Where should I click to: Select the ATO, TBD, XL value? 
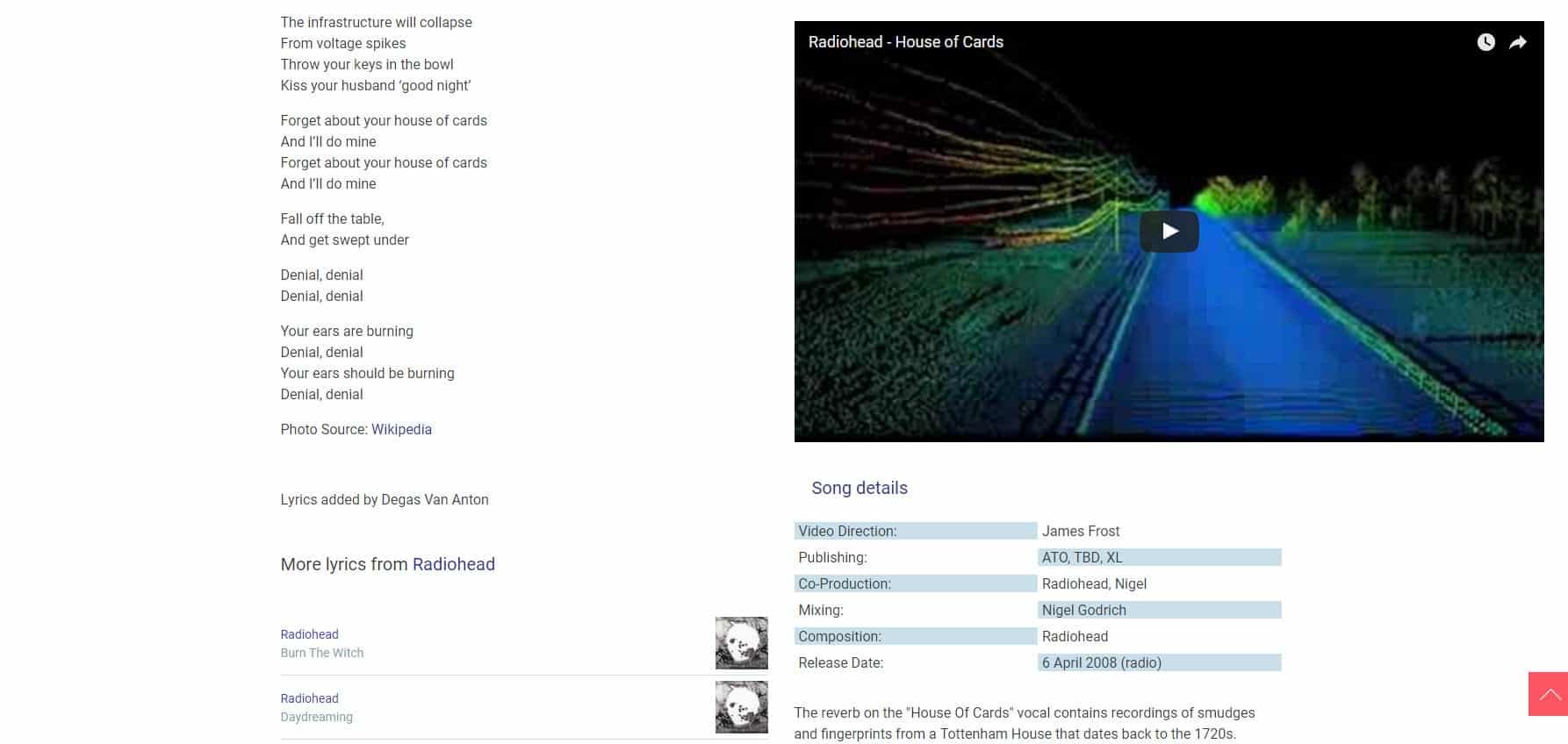(x=1159, y=557)
